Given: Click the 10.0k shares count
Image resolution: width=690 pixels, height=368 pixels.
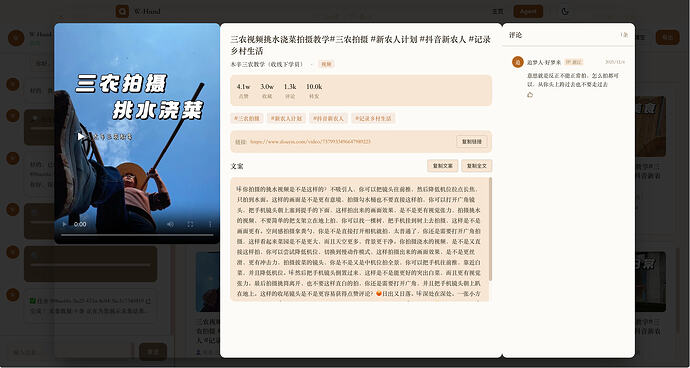Looking at the screenshot, I should 314,87.
